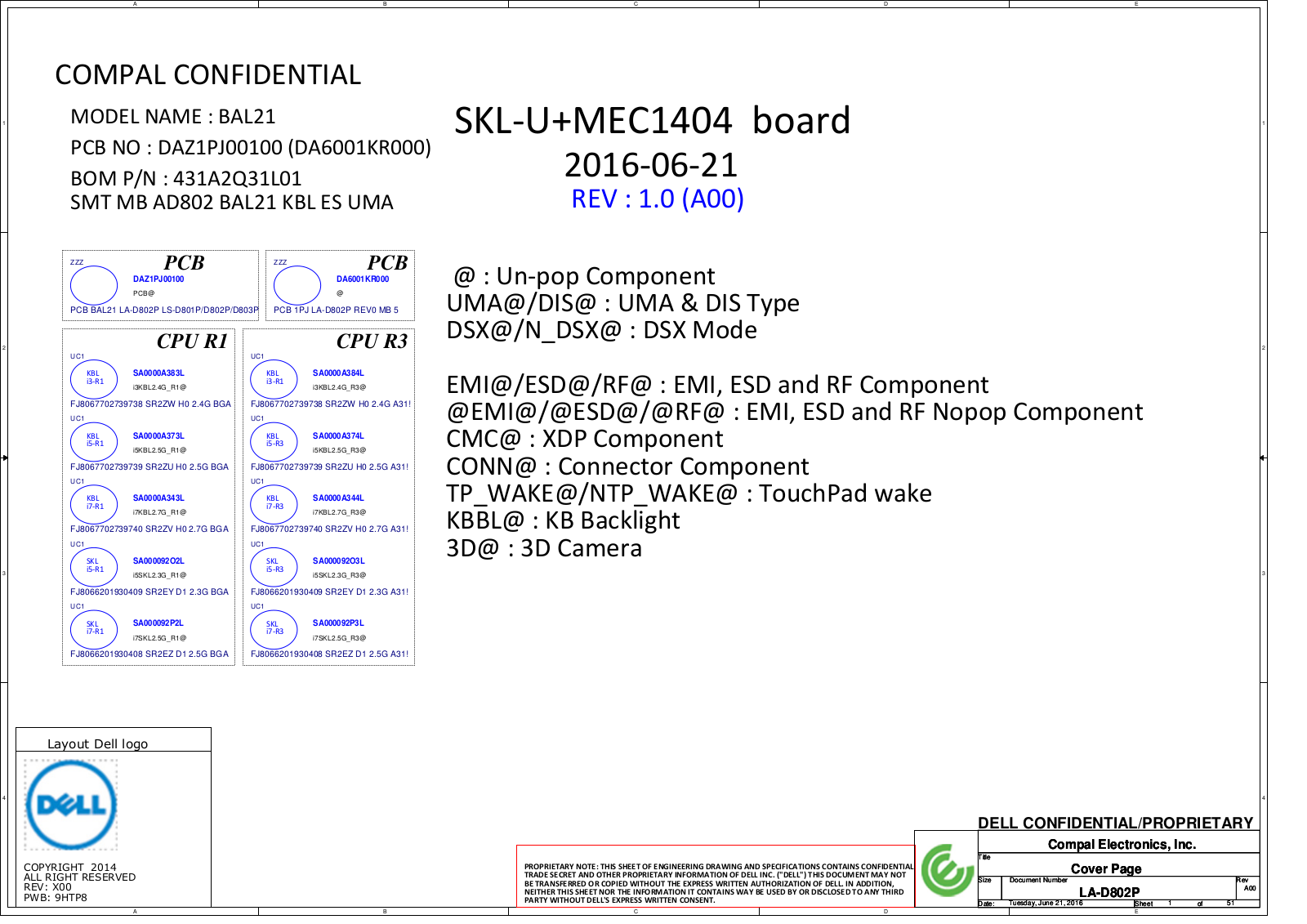Click the date '2016-06-21' under the title
The height and width of the screenshot is (924, 1307).
point(651,165)
